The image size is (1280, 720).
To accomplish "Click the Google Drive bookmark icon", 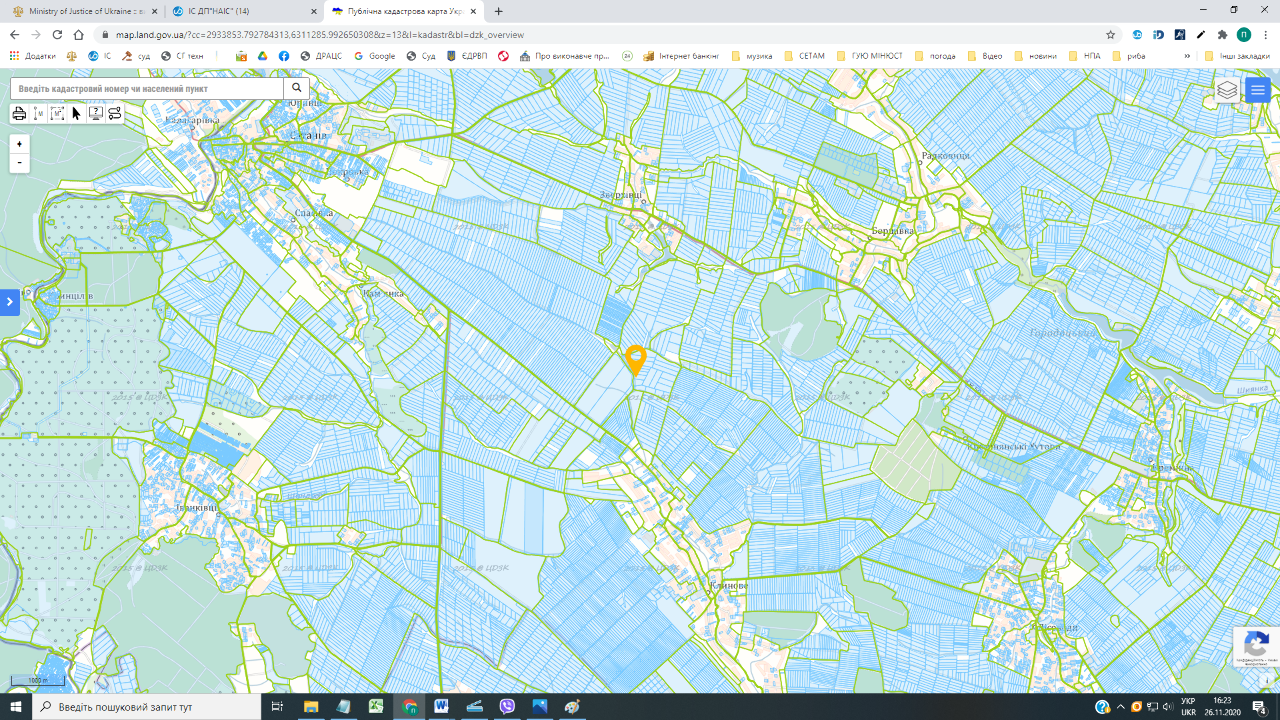I will tap(263, 56).
